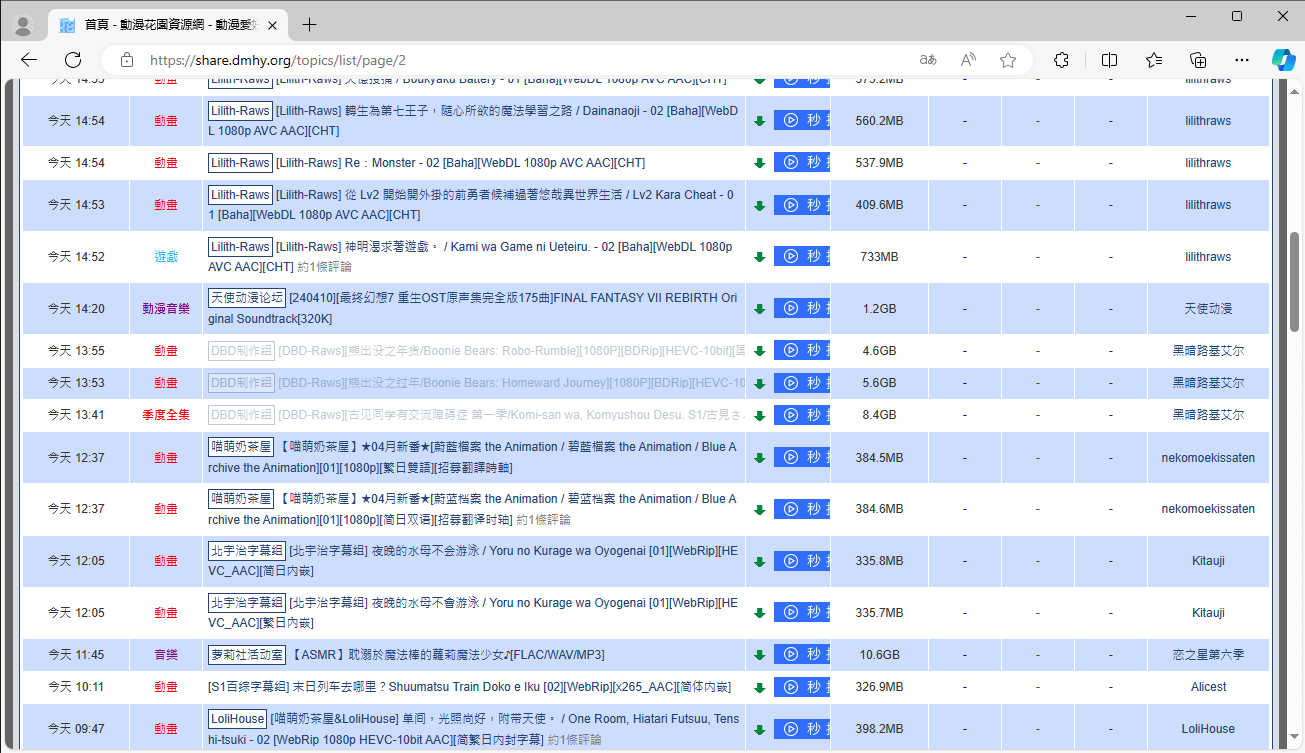The width and height of the screenshot is (1305, 753).
Task: Open FINAL FANTASY VII REBIRTH soundtrack title
Action: pos(474,309)
